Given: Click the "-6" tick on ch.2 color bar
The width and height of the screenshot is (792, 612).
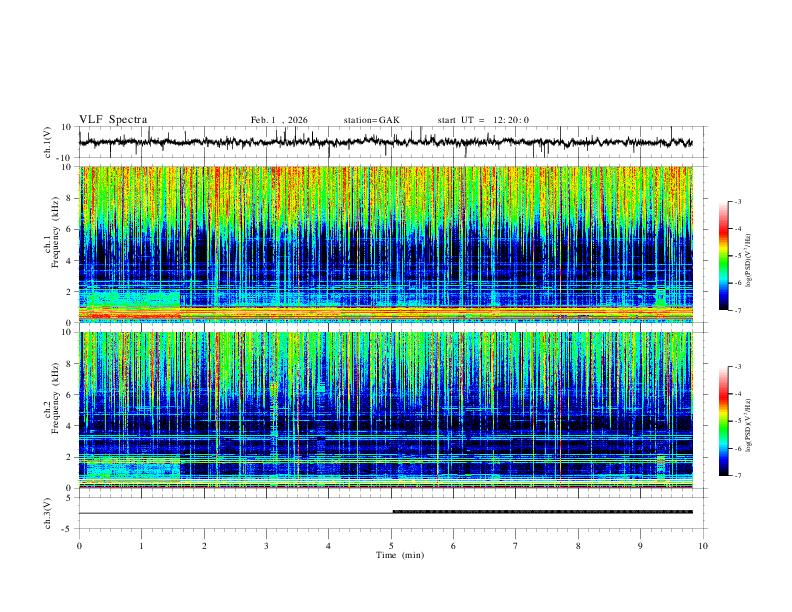Looking at the screenshot, I should click(x=737, y=448).
